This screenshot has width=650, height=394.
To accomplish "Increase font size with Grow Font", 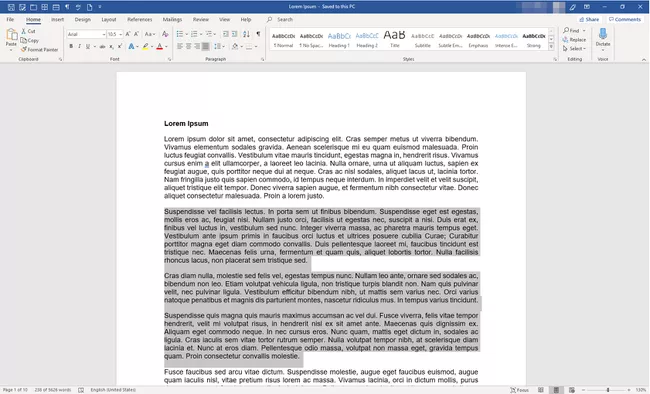I will tap(128, 34).
